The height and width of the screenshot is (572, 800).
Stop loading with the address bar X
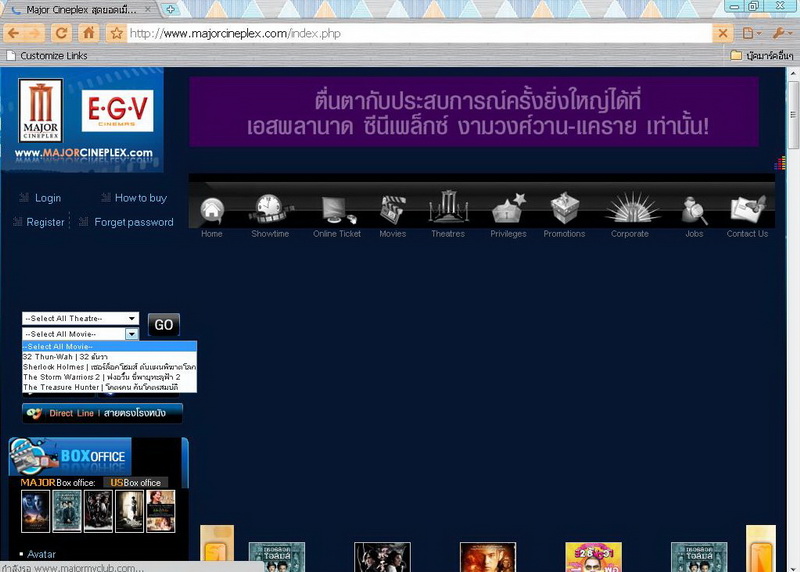pyautogui.click(x=723, y=34)
